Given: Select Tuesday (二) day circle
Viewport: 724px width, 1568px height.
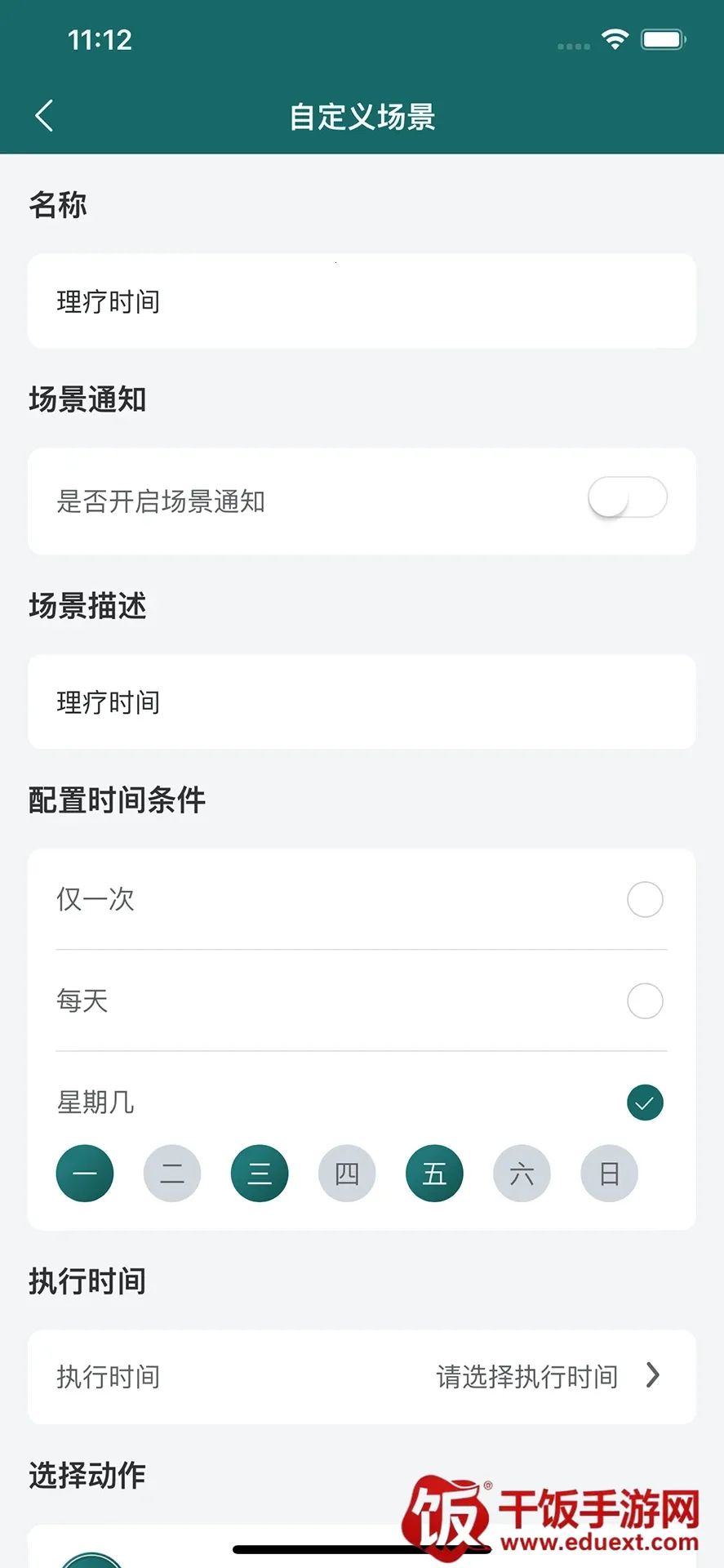Looking at the screenshot, I should tap(172, 1174).
